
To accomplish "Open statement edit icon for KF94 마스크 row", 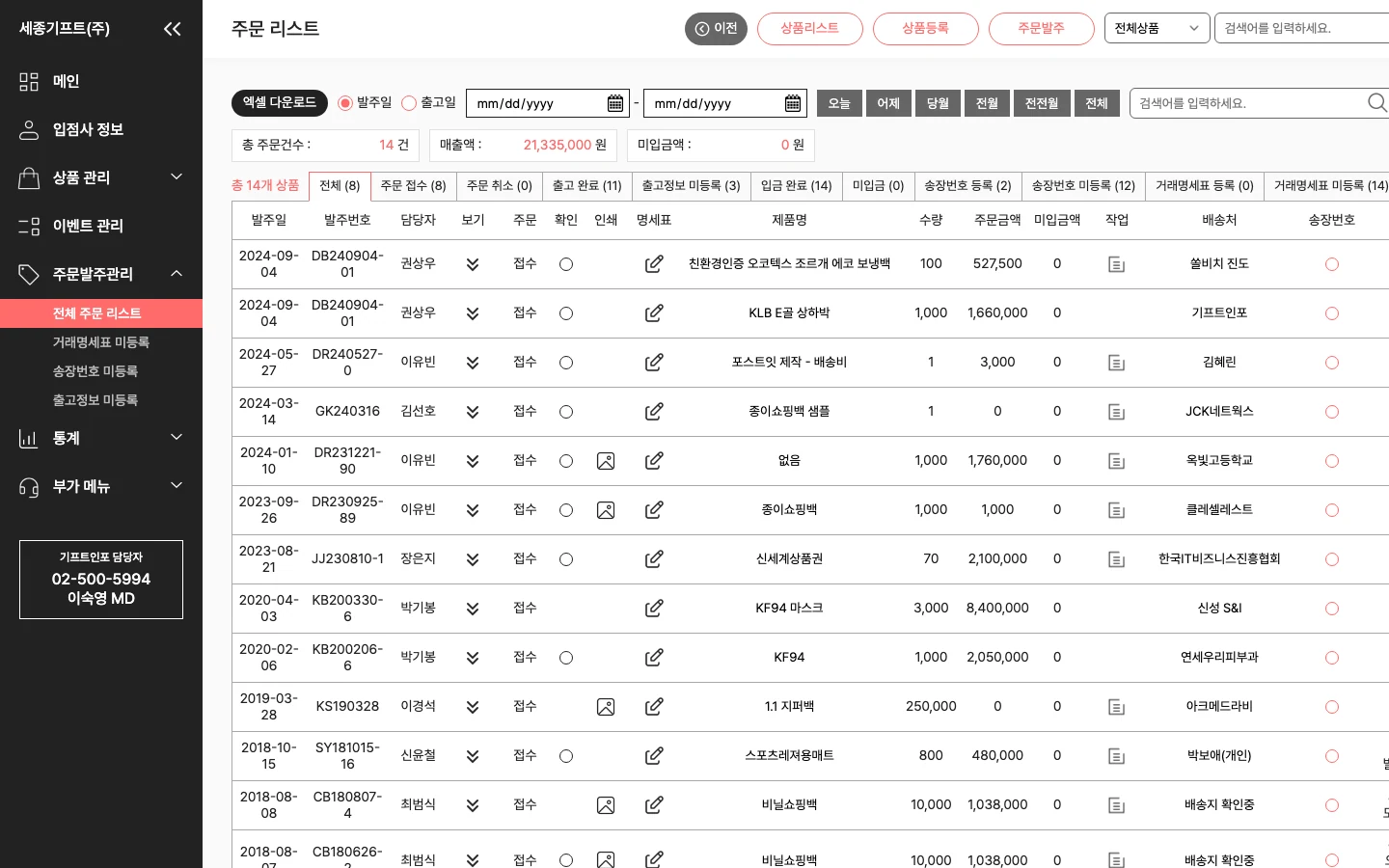I will (x=654, y=609).
